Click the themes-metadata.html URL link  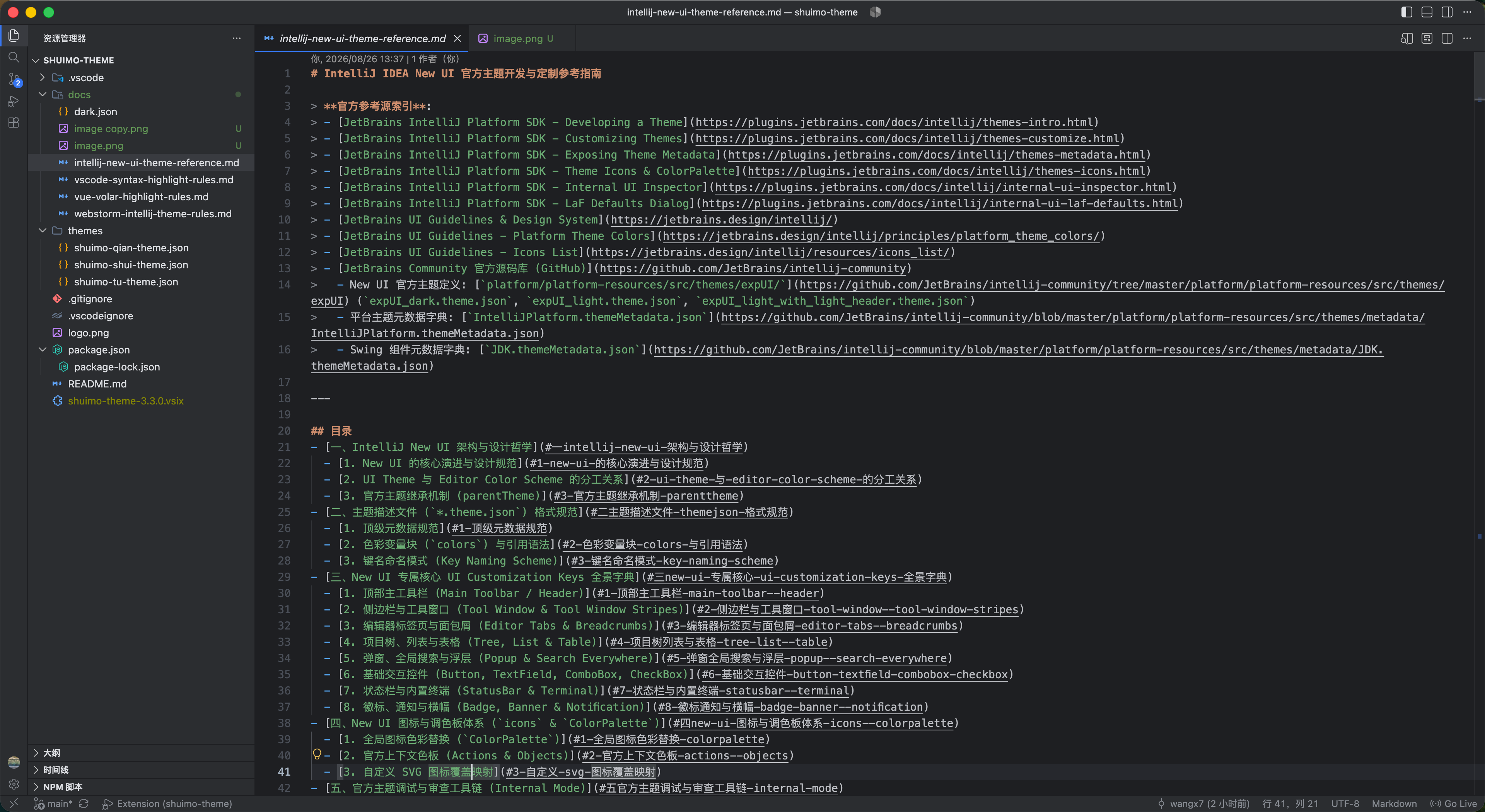point(936,154)
